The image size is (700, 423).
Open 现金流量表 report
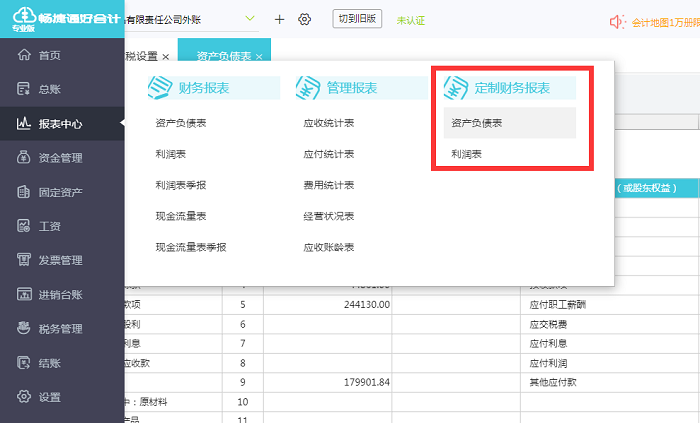[x=181, y=216]
